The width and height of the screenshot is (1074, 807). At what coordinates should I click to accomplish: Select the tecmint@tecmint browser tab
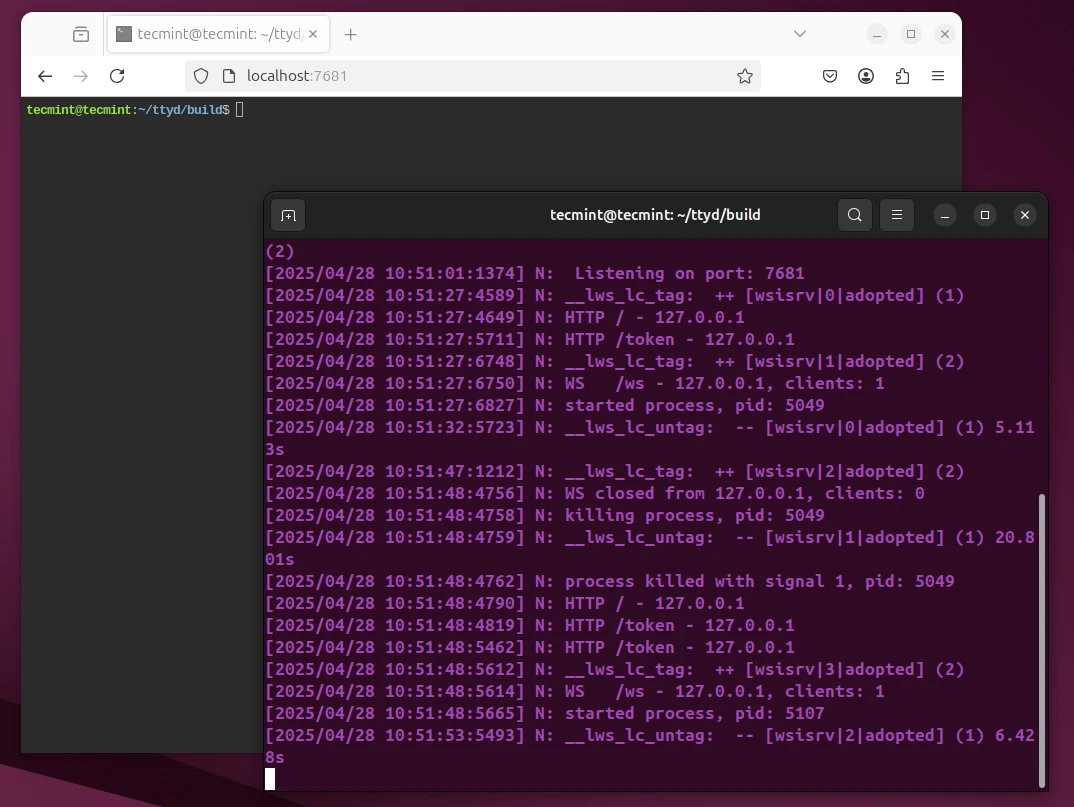[210, 34]
